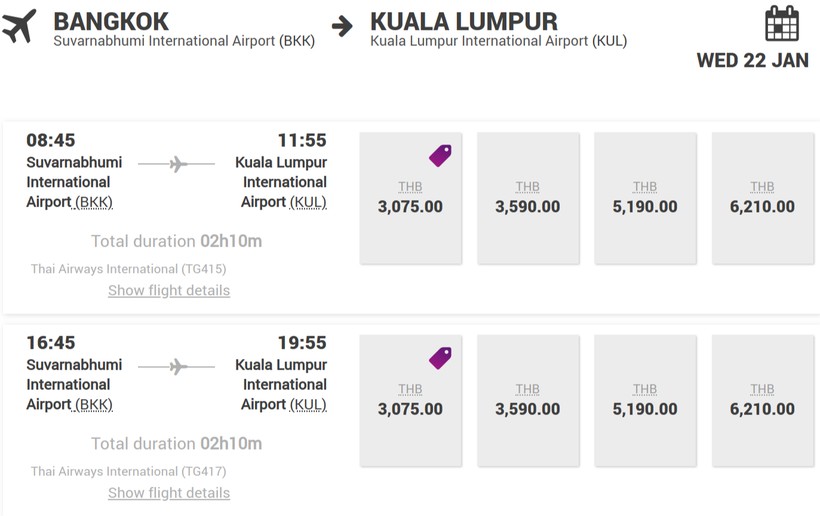Click the plane route icon for 08:45 flight
The width and height of the screenshot is (820, 516).
tap(177, 164)
